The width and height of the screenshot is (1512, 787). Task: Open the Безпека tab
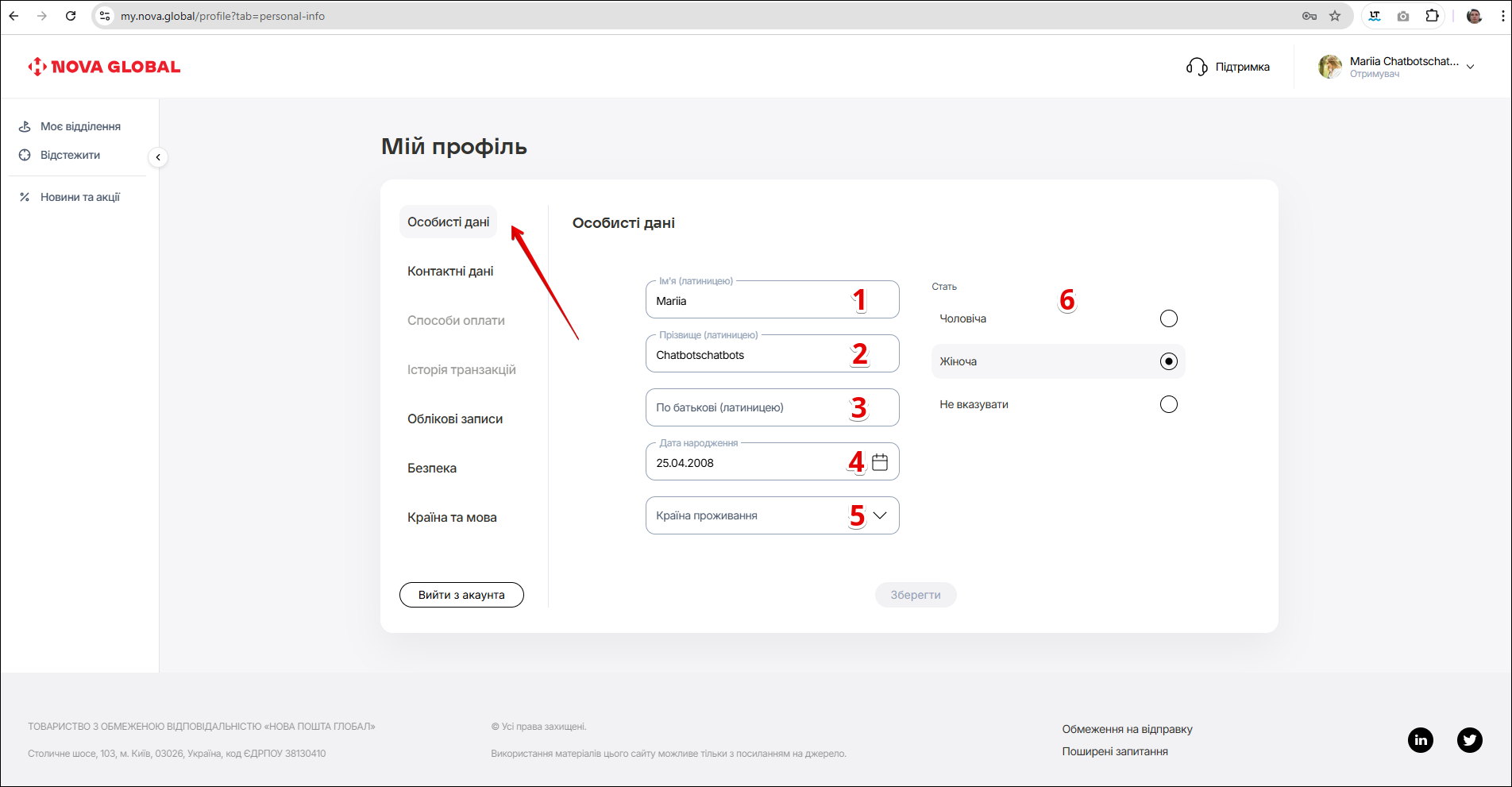click(432, 469)
